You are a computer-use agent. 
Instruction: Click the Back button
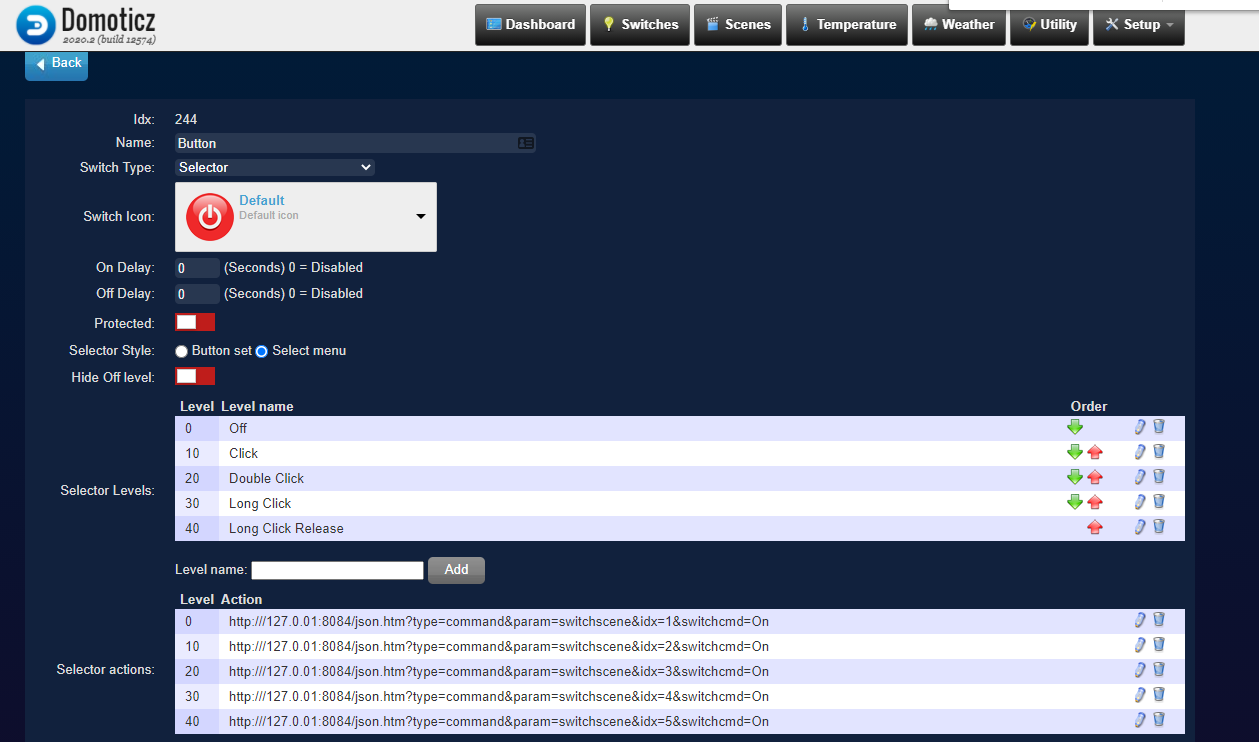tap(57, 63)
